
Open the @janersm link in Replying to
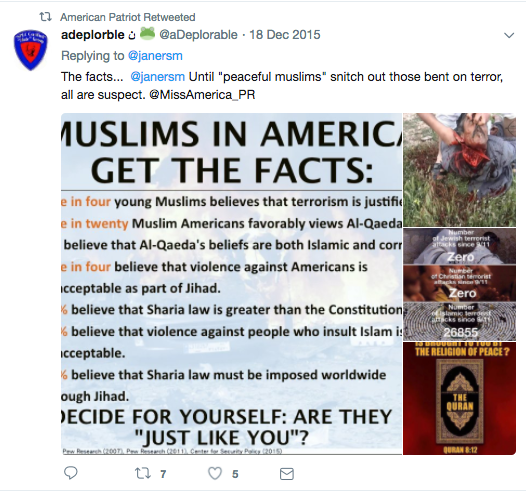155,56
